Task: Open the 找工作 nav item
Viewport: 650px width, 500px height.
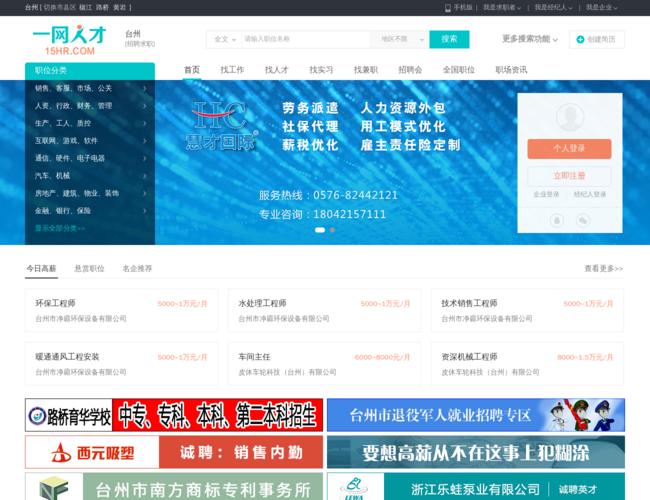Action: 232,70
